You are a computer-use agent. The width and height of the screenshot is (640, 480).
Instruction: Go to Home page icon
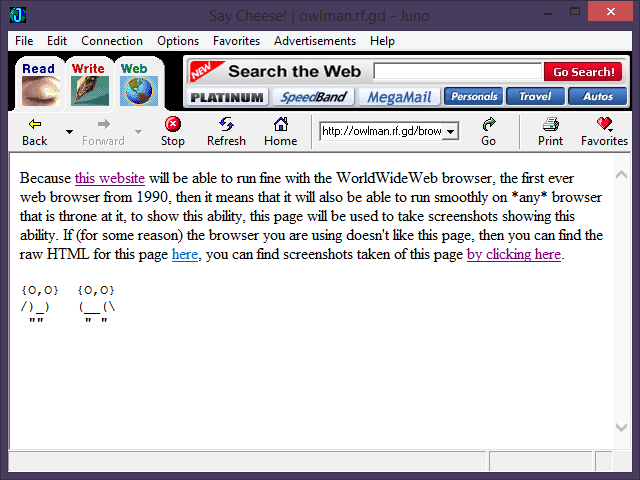pyautogui.click(x=280, y=124)
